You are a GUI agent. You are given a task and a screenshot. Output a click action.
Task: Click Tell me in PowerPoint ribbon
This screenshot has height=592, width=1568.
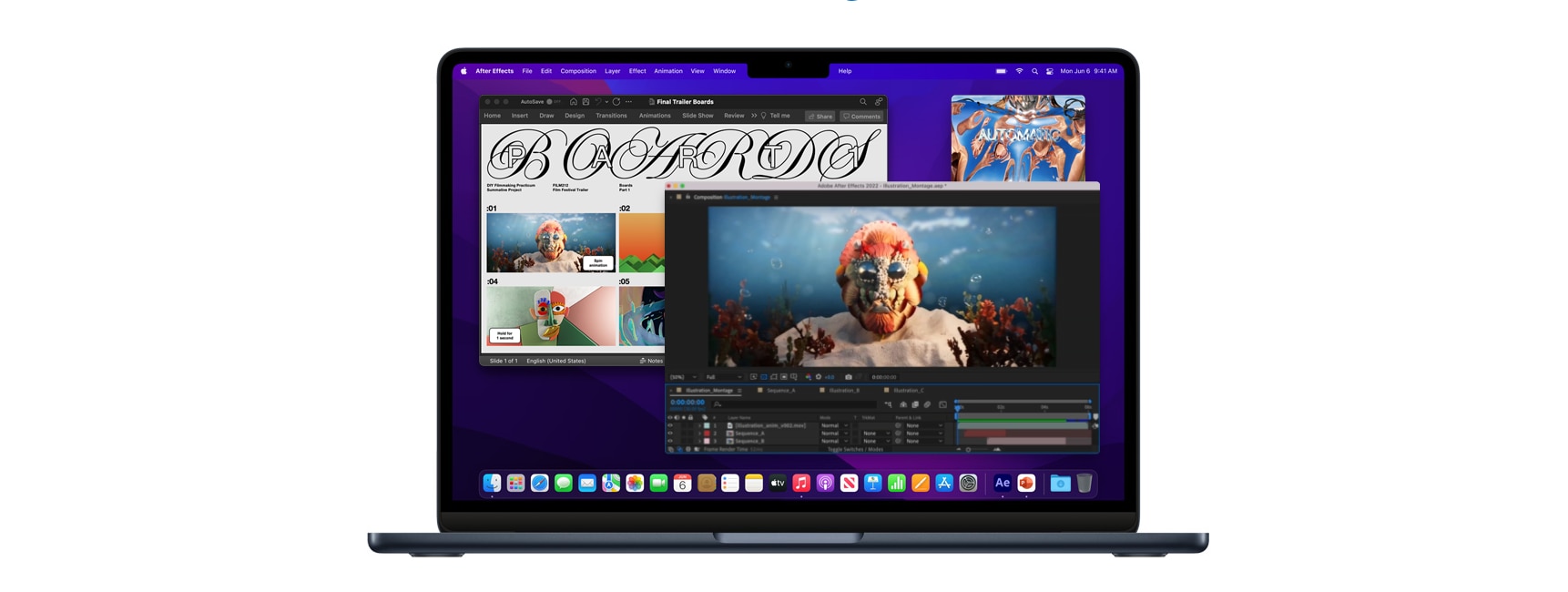775,116
